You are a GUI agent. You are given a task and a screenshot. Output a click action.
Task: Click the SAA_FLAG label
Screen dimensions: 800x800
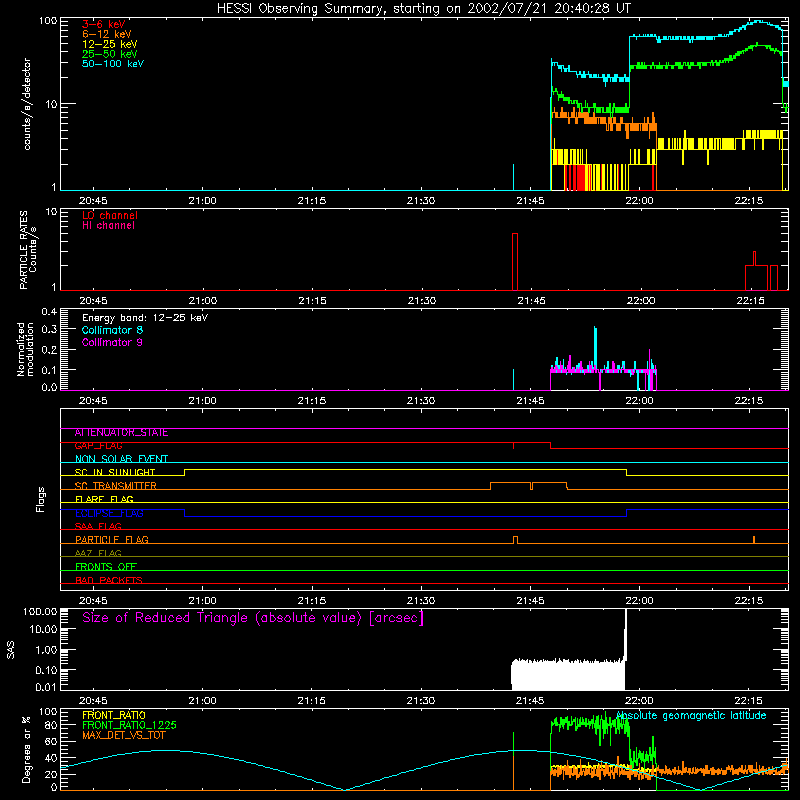click(x=98, y=526)
